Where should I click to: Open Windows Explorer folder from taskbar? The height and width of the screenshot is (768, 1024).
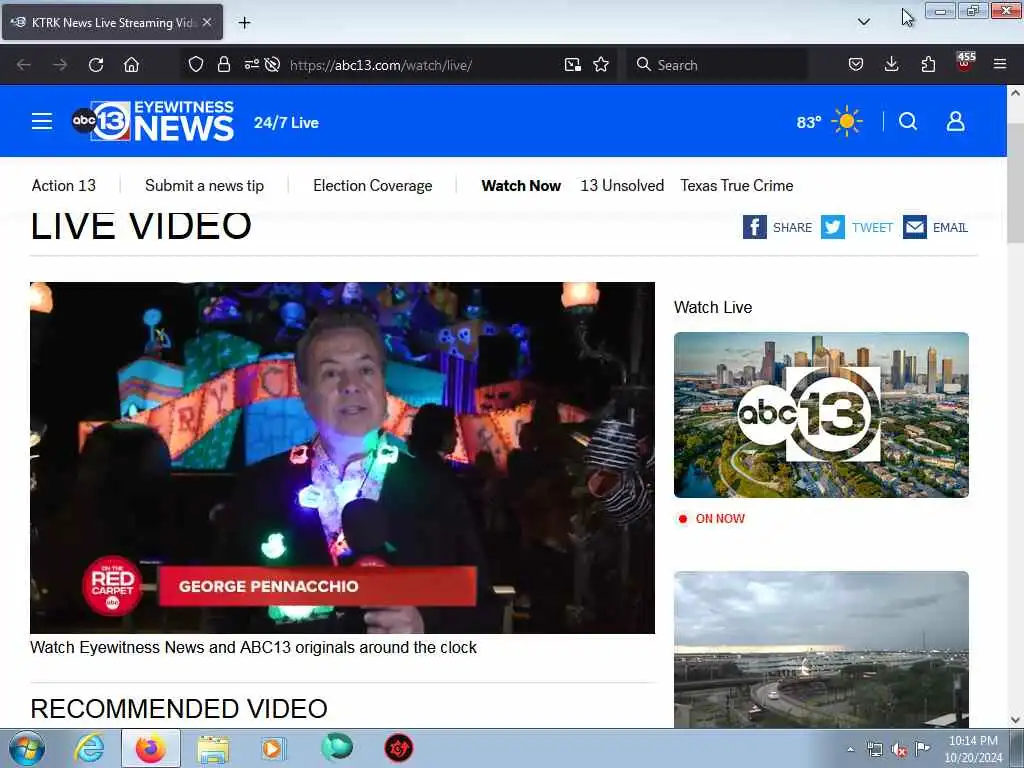click(x=213, y=748)
